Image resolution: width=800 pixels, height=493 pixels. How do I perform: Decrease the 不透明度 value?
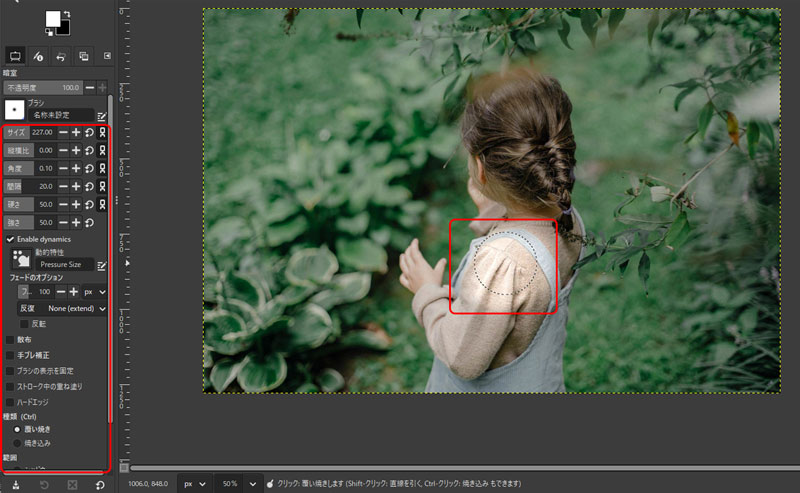click(x=90, y=88)
